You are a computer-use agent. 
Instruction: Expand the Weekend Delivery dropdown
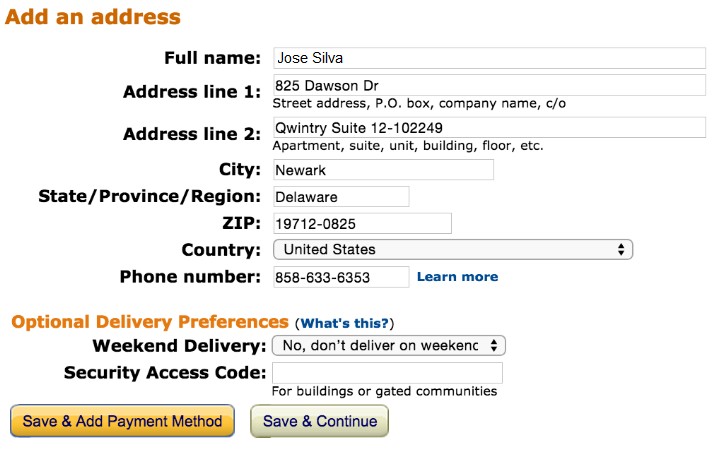tap(390, 346)
